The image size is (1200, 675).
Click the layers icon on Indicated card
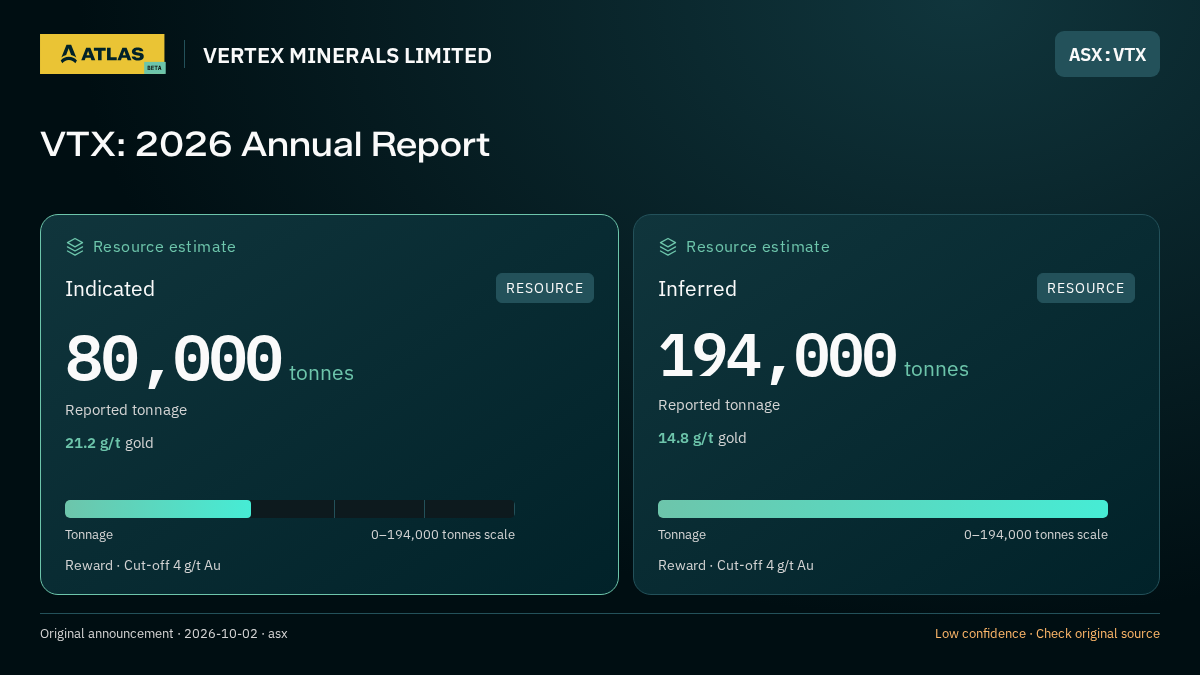pos(75,247)
